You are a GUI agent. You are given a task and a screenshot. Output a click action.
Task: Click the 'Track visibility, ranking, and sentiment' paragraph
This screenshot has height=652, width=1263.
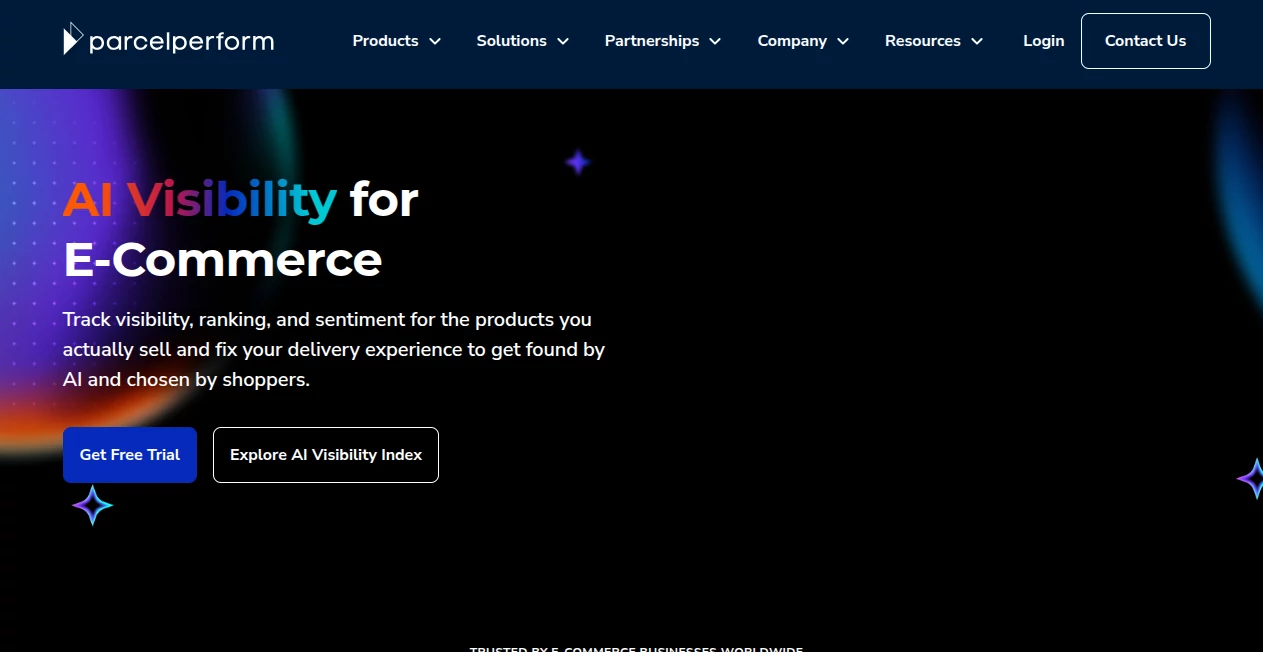[x=334, y=350]
